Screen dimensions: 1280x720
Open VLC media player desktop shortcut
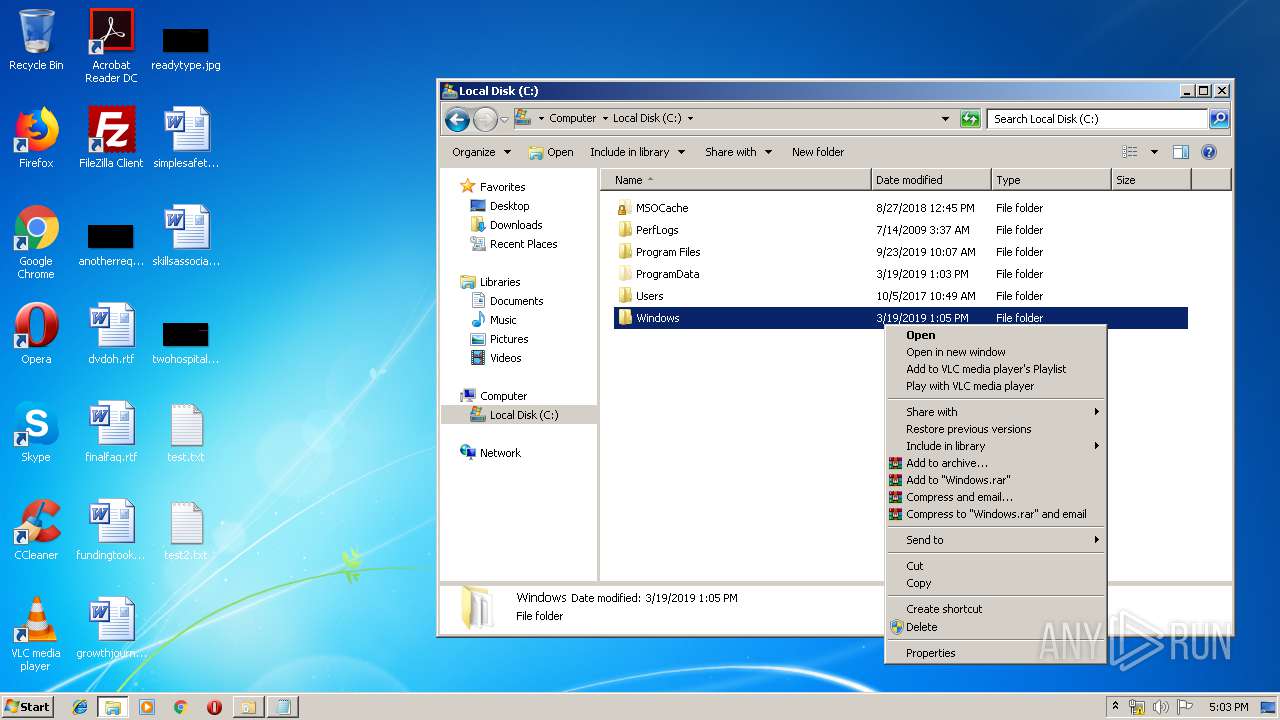click(36, 635)
